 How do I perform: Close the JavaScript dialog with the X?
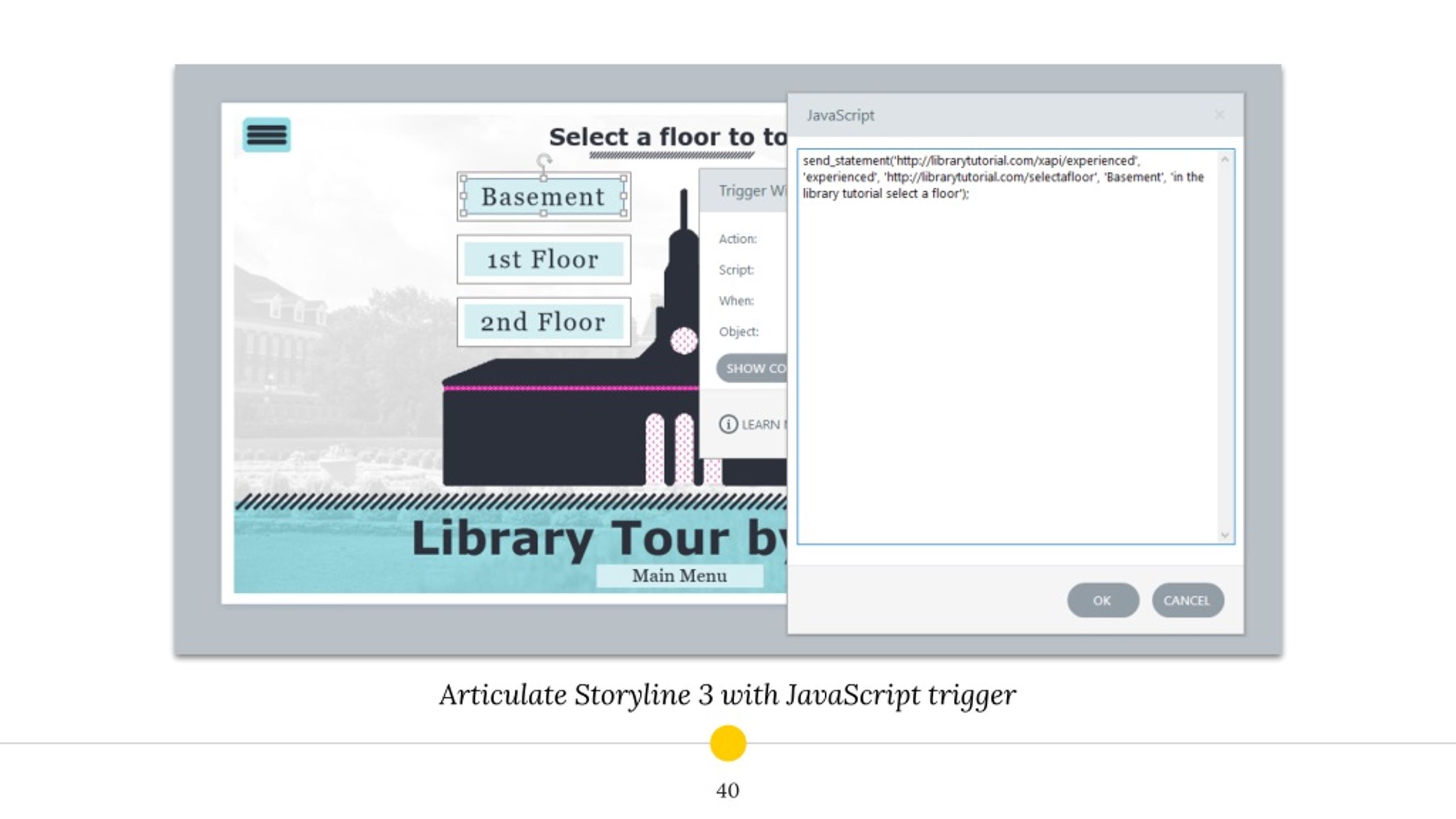(x=1219, y=115)
